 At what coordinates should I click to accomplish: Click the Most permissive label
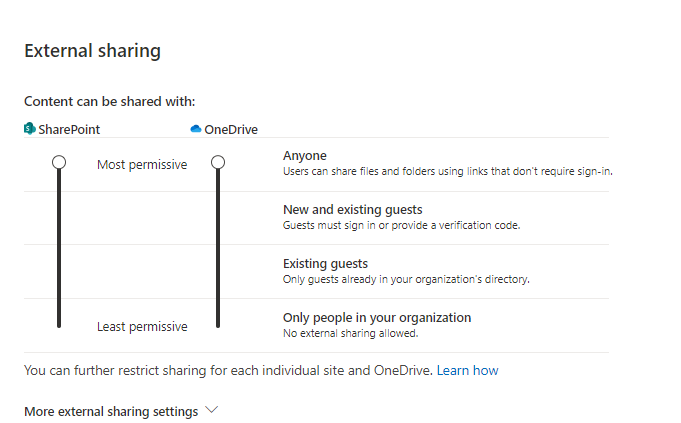142,165
